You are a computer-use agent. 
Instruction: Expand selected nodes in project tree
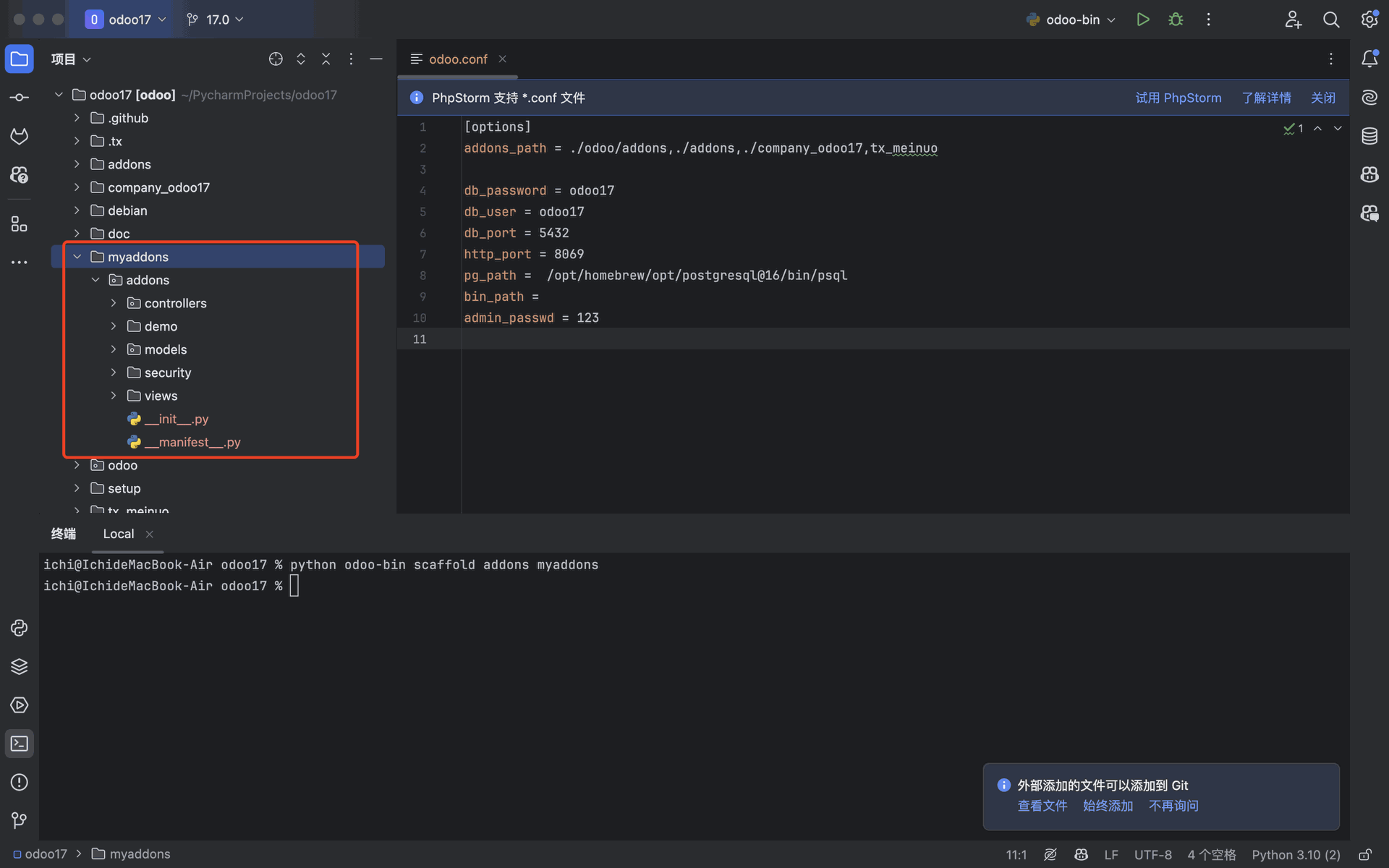tap(301, 59)
